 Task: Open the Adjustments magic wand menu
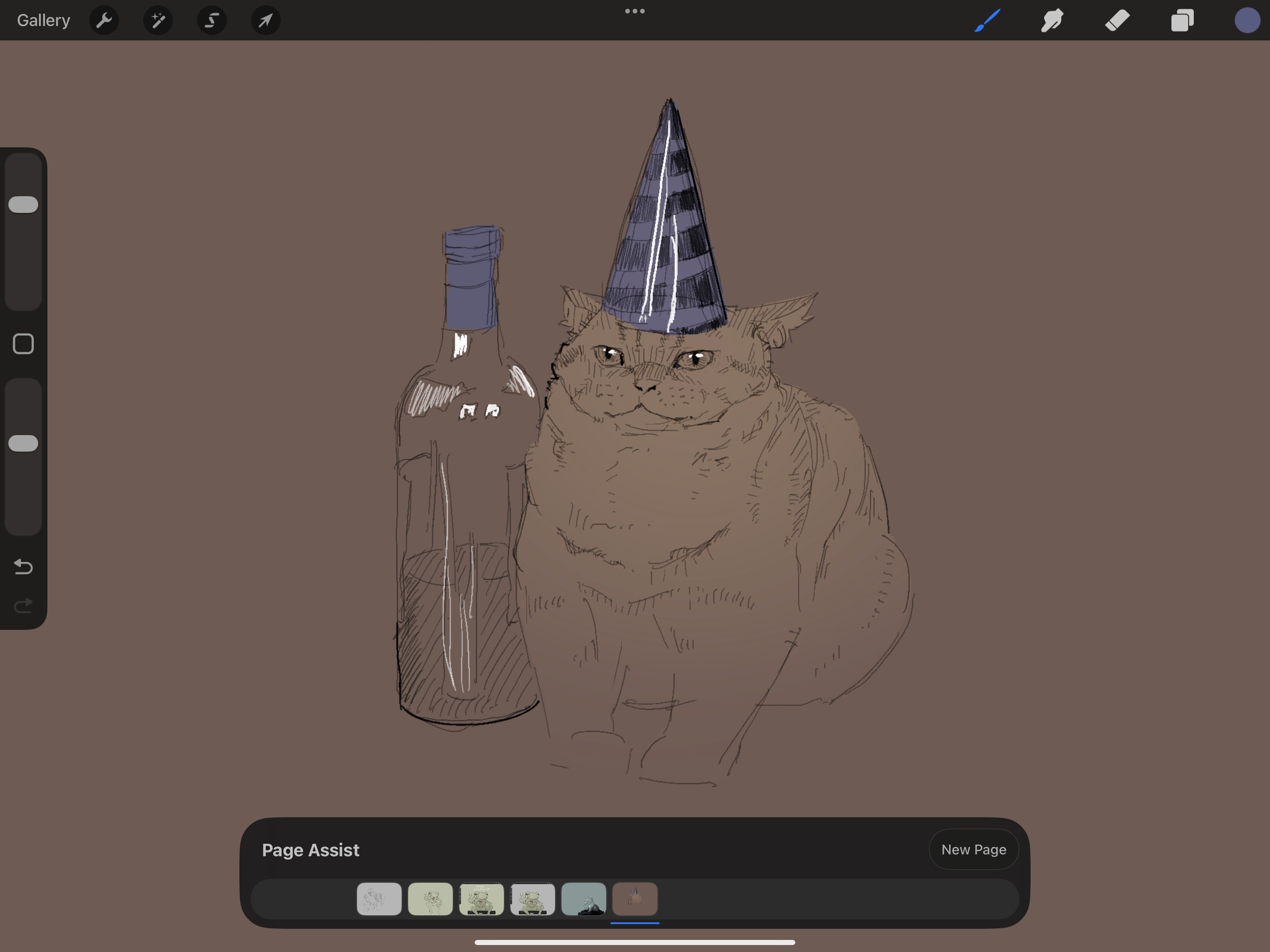[158, 21]
